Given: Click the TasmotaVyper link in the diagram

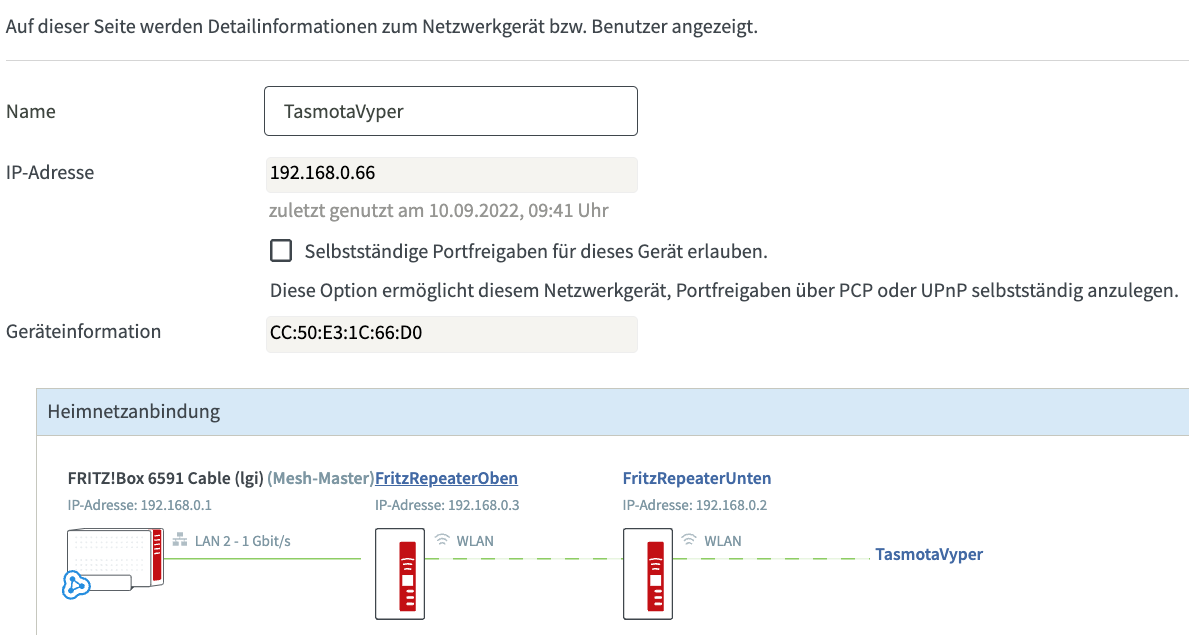Looking at the screenshot, I should point(931,554).
